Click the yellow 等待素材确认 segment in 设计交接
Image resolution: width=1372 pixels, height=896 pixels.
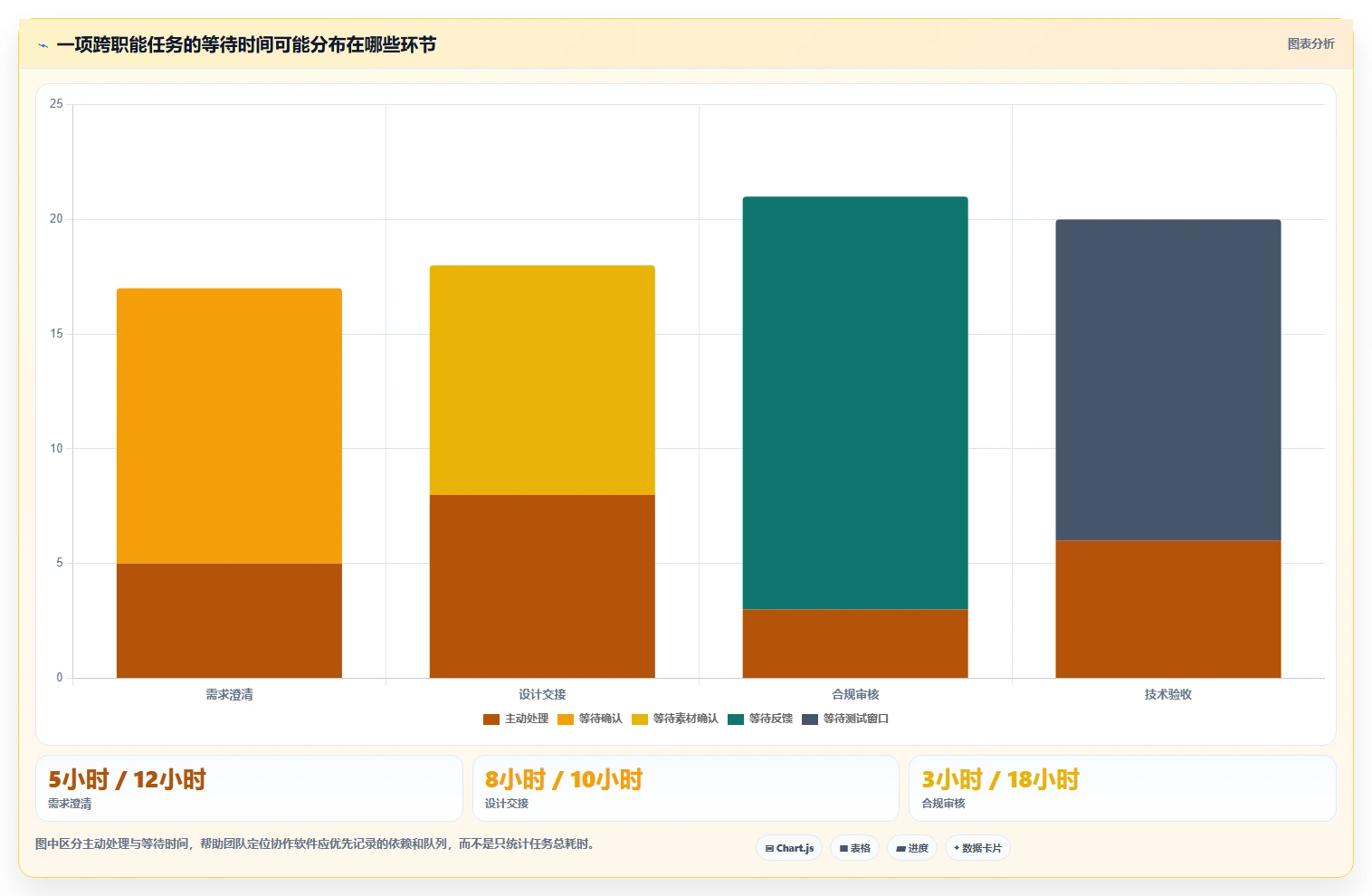542,380
